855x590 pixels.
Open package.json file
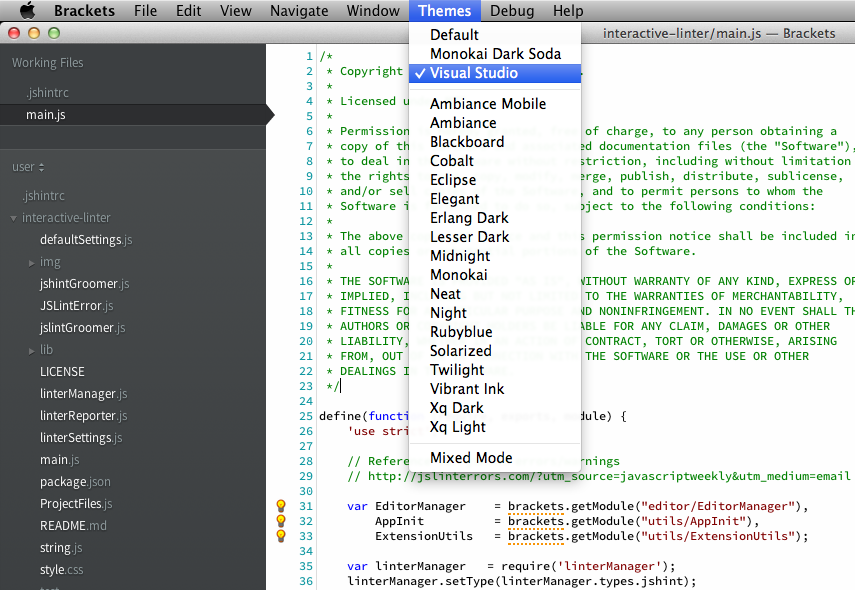[75, 482]
